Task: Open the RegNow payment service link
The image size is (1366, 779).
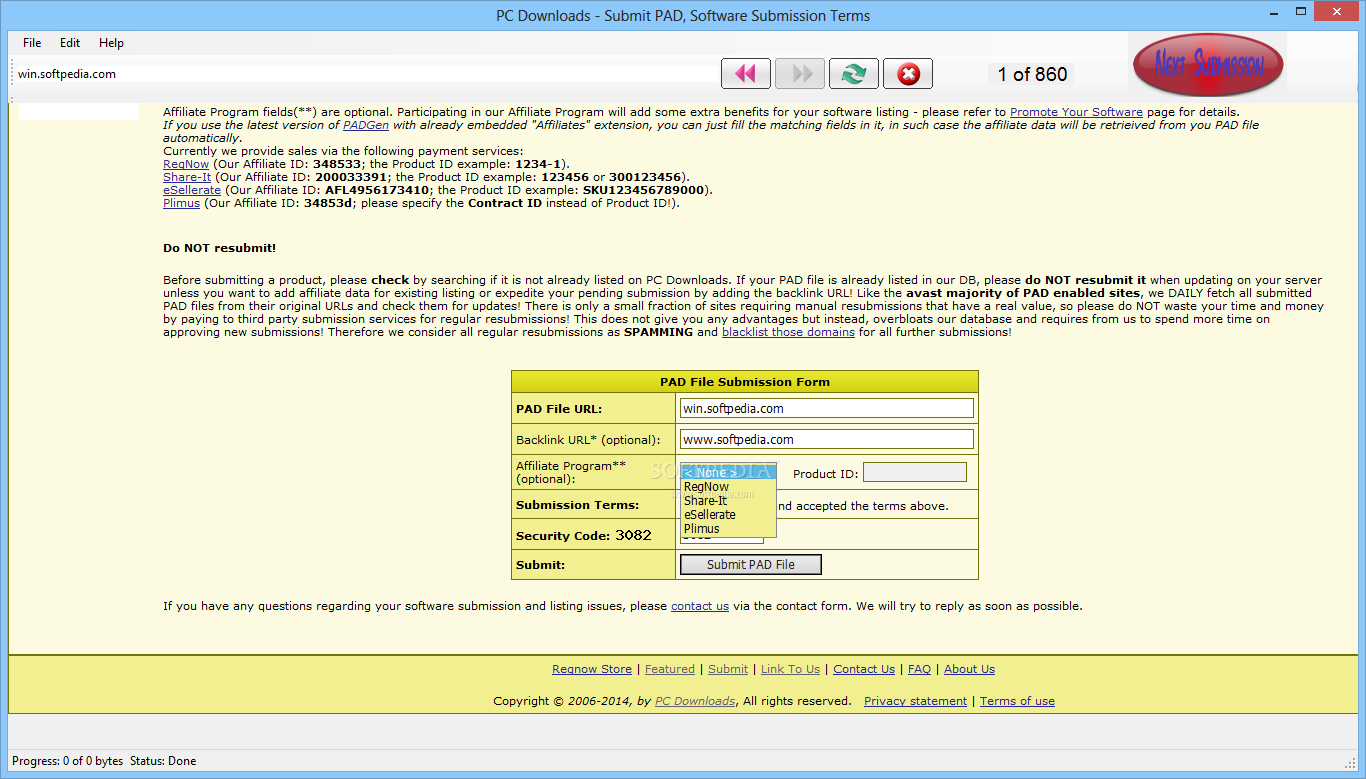Action: [186, 164]
